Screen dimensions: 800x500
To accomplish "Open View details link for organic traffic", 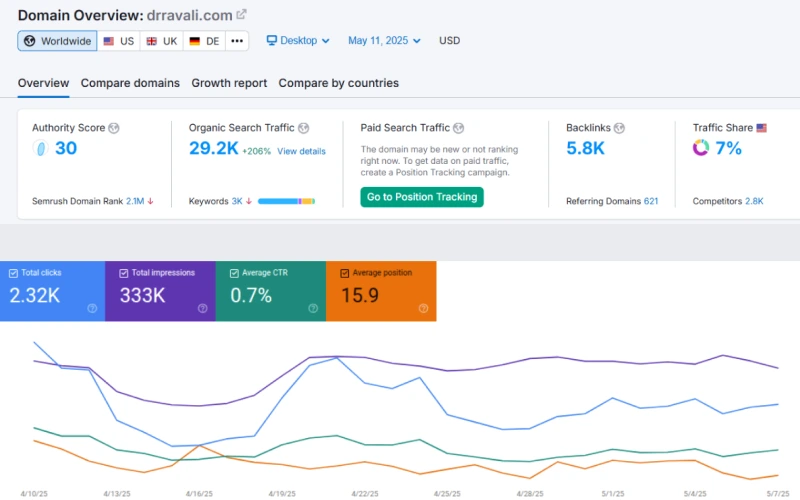I will (301, 151).
